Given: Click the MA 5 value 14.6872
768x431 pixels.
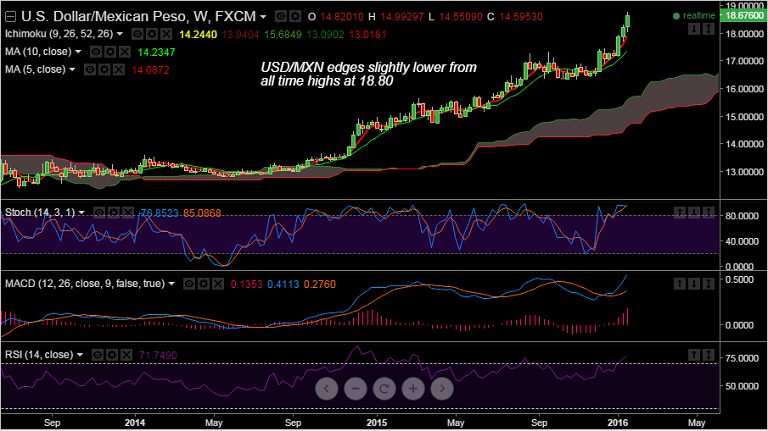Looking at the screenshot, I should (150, 70).
